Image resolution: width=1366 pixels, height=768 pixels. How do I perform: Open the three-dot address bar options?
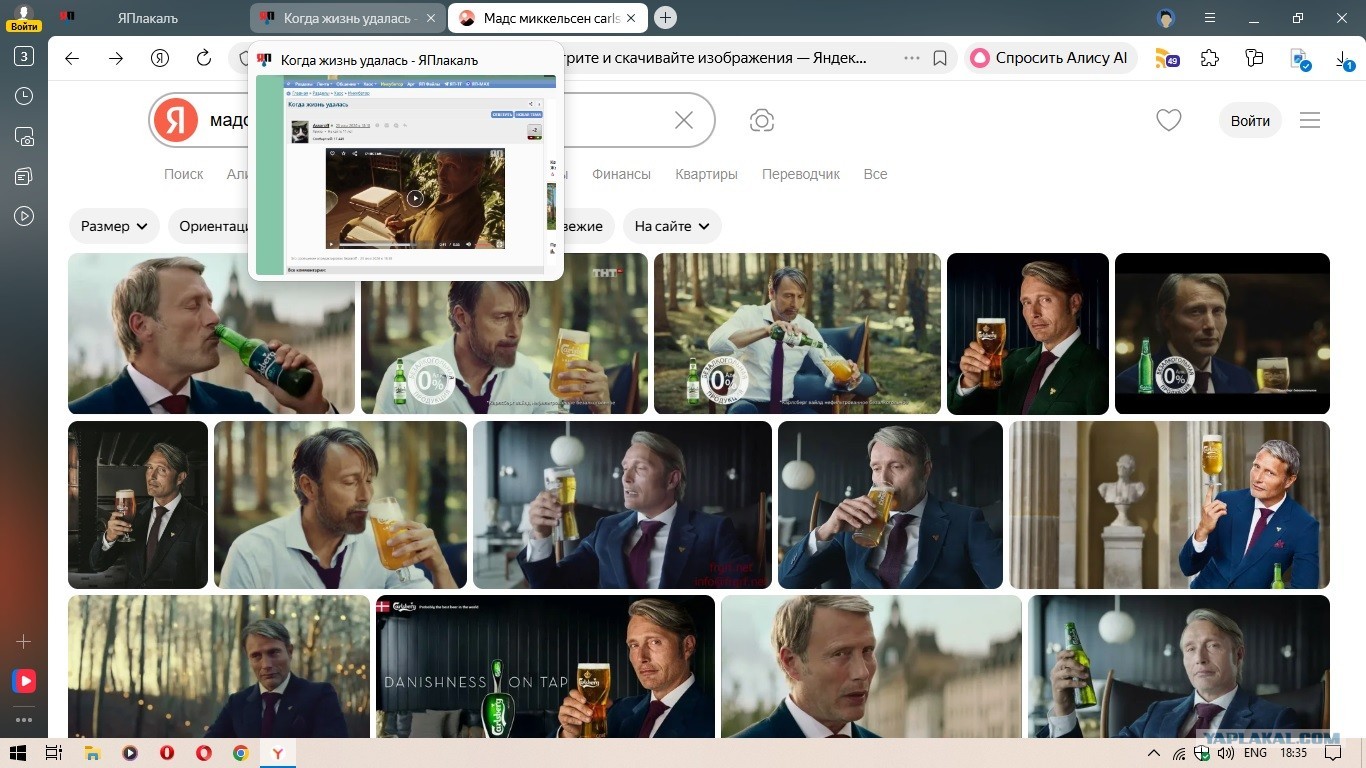coord(911,58)
